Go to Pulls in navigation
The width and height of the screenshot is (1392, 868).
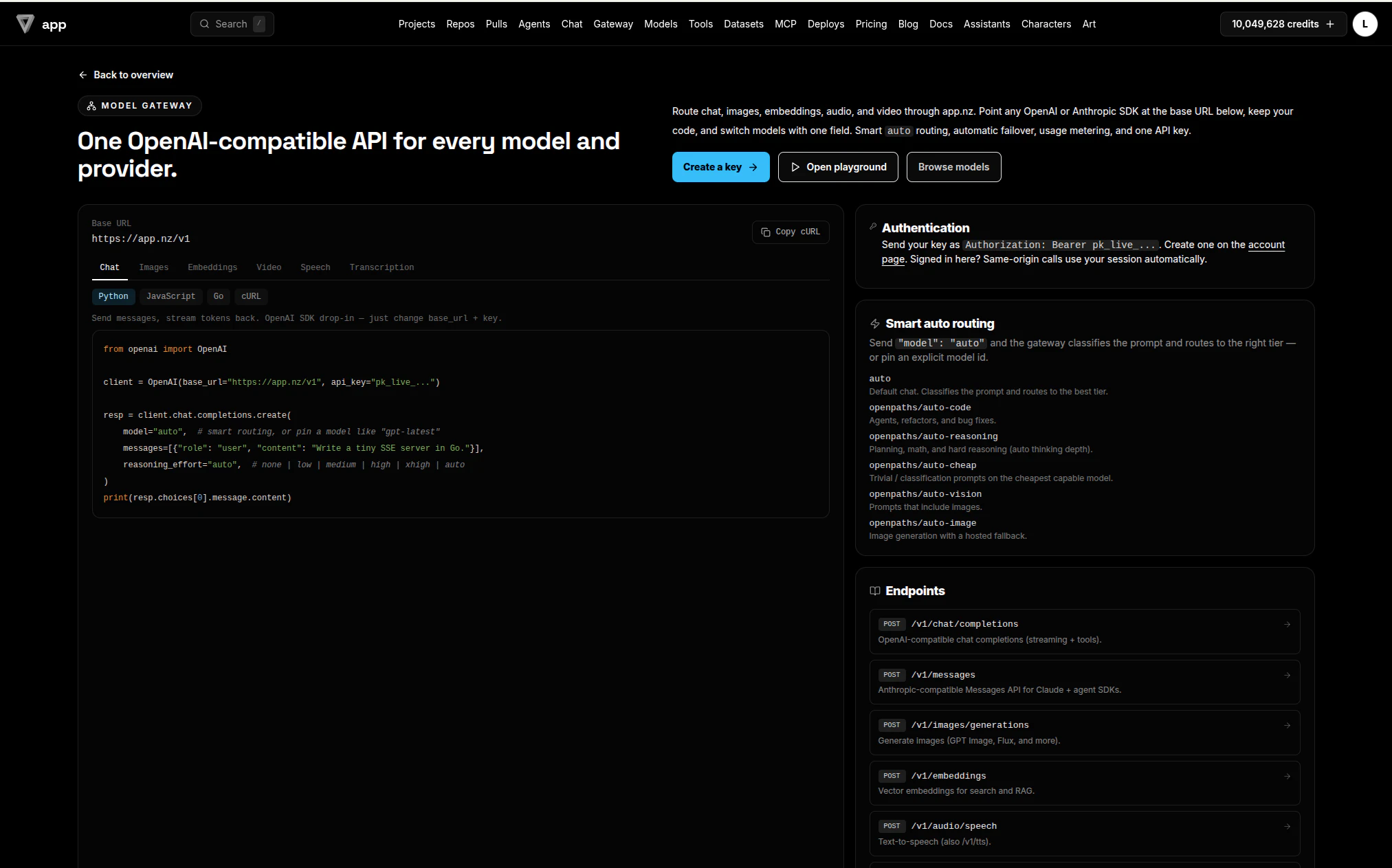pyautogui.click(x=496, y=24)
